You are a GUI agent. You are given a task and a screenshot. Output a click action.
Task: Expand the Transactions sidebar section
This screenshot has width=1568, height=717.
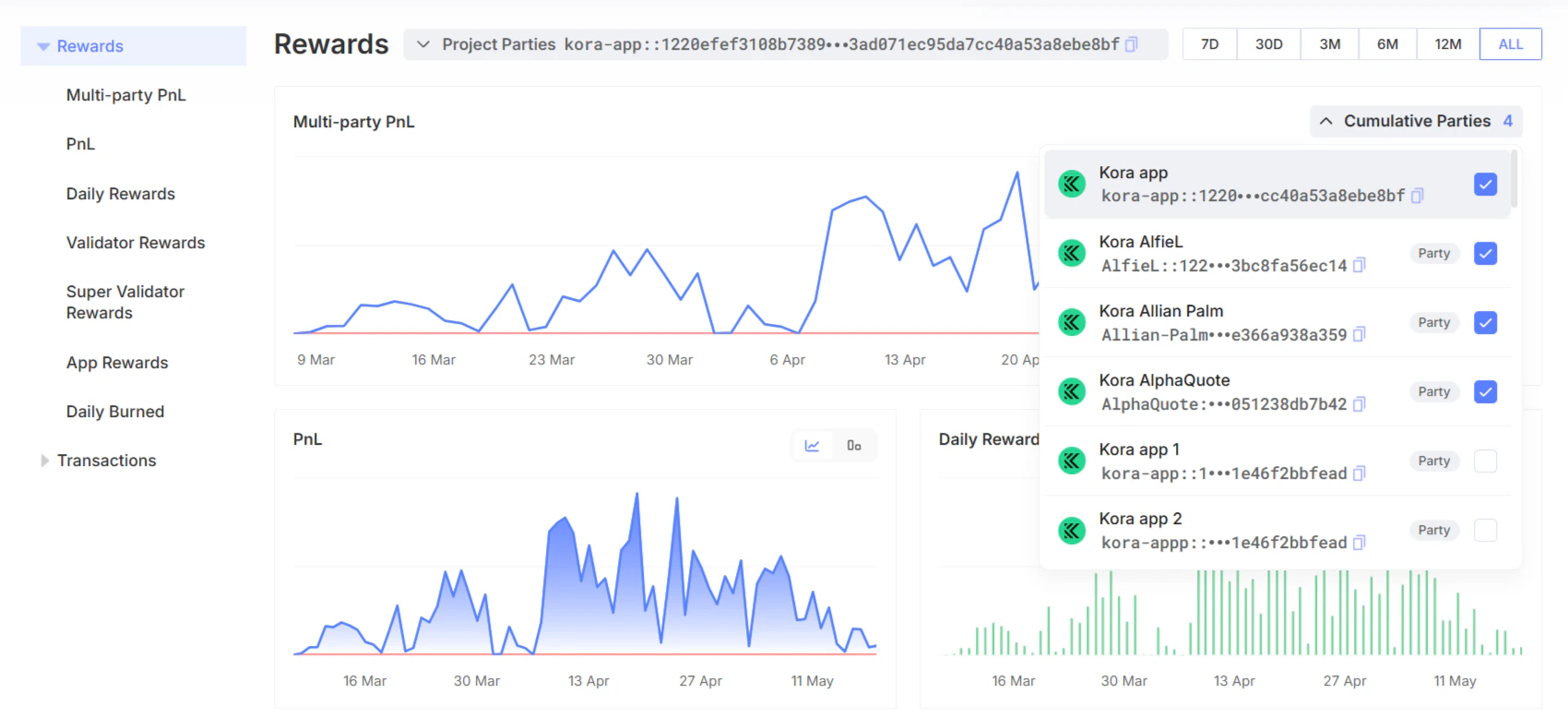44,460
